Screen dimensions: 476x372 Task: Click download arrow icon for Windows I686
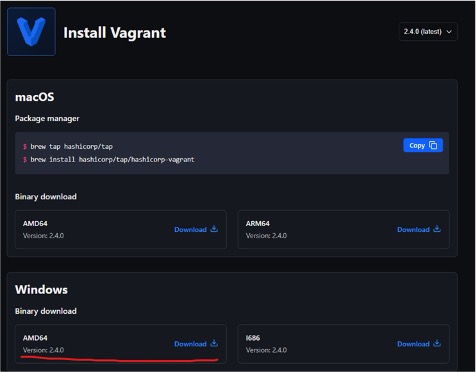tap(437, 343)
